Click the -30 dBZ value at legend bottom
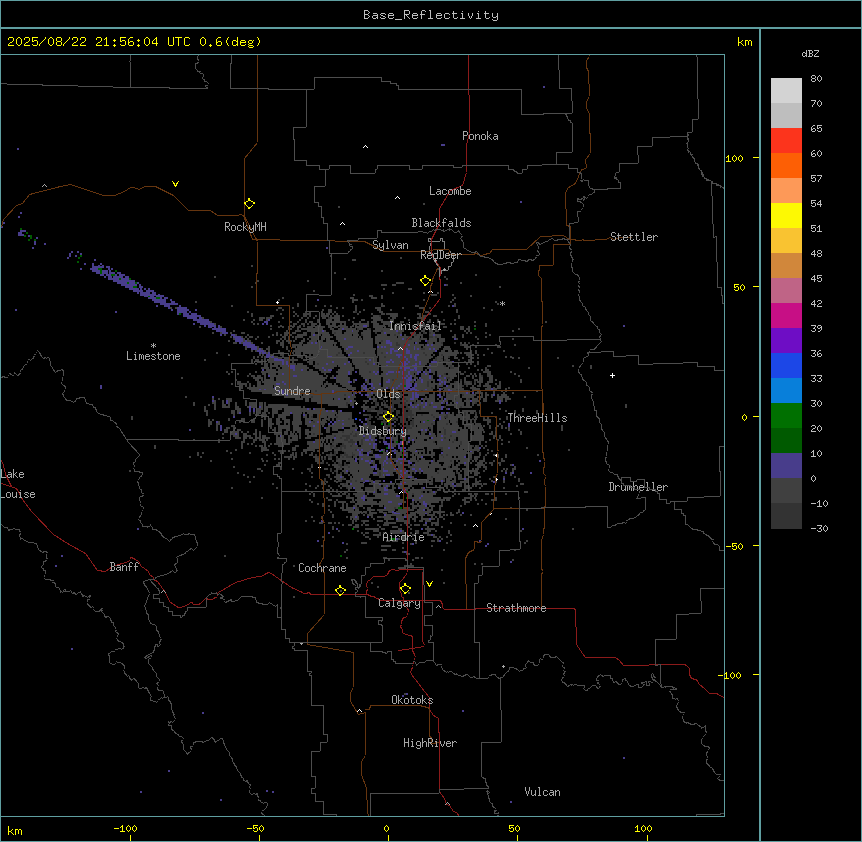862x842 pixels. (819, 529)
